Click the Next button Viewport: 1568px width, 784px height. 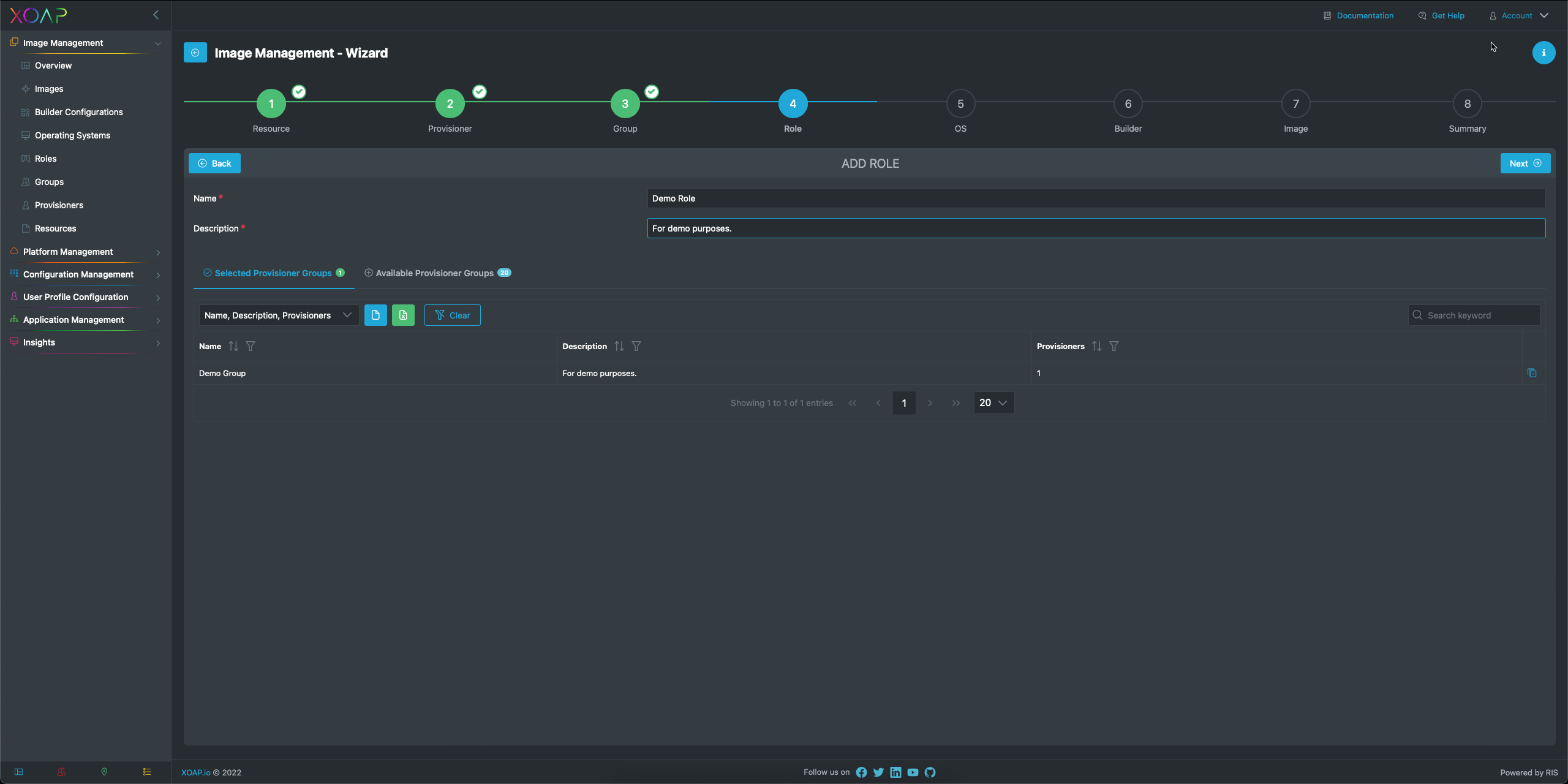click(x=1525, y=163)
